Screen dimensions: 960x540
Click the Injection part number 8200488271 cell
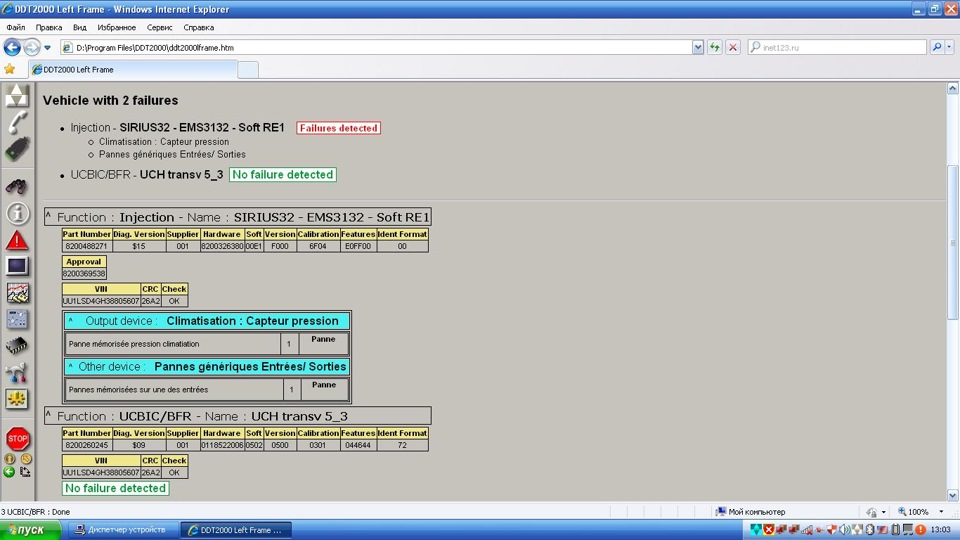point(86,246)
